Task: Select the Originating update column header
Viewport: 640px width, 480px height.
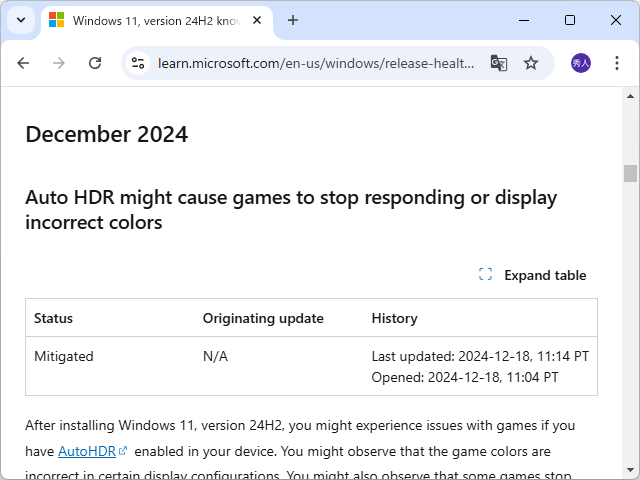Action: pos(263,318)
